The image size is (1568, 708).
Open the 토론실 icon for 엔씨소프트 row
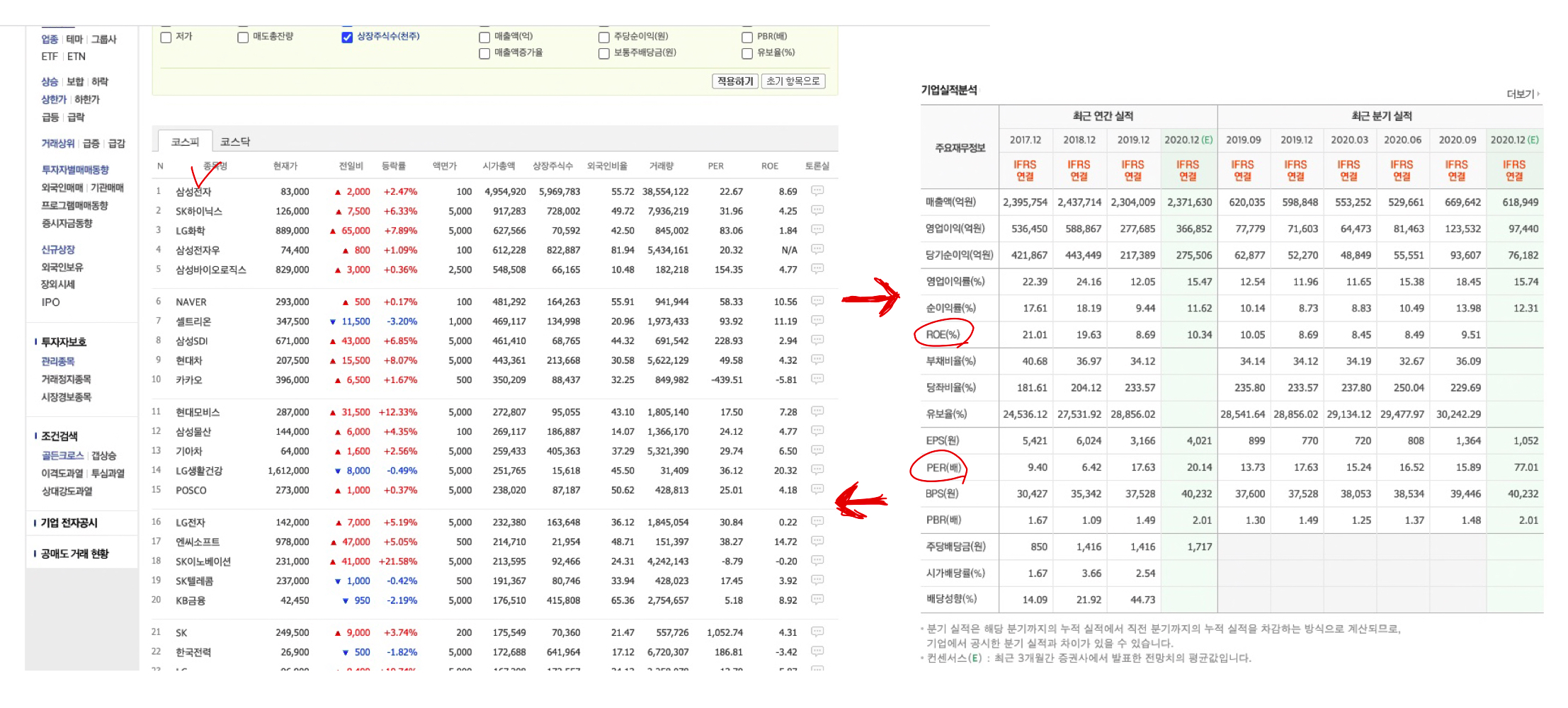[x=817, y=541]
